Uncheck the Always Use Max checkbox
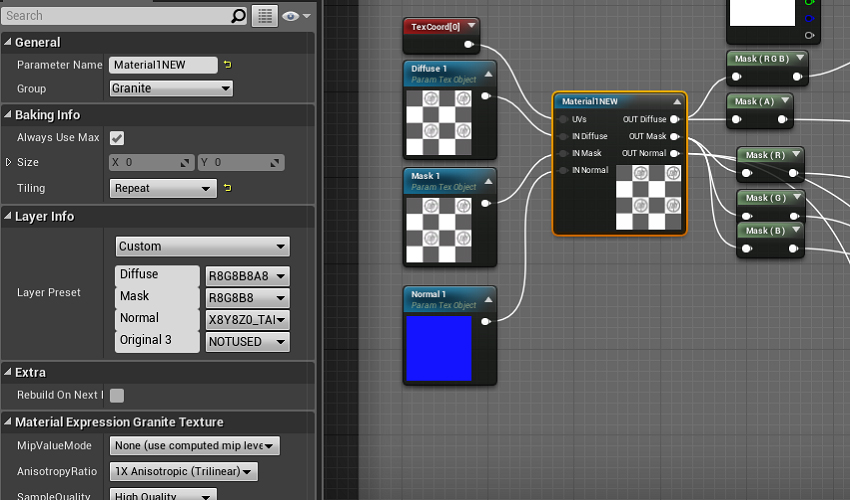Screen dimensions: 850x500 [x=117, y=138]
